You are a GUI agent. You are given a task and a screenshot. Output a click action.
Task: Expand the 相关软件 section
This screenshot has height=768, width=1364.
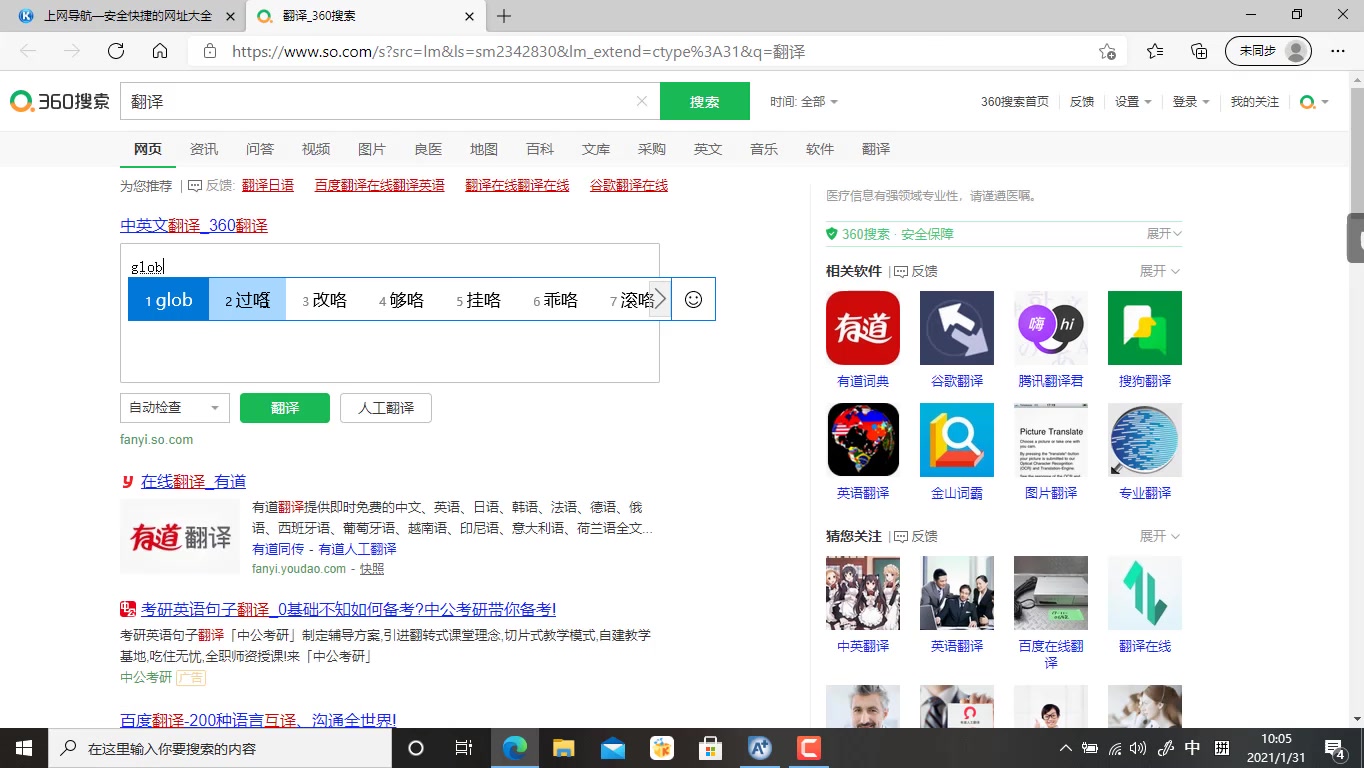pyautogui.click(x=1160, y=271)
